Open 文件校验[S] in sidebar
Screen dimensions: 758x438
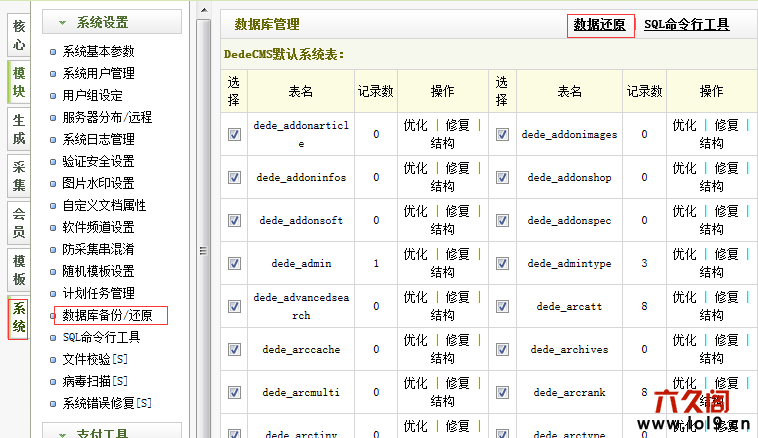tap(95, 359)
